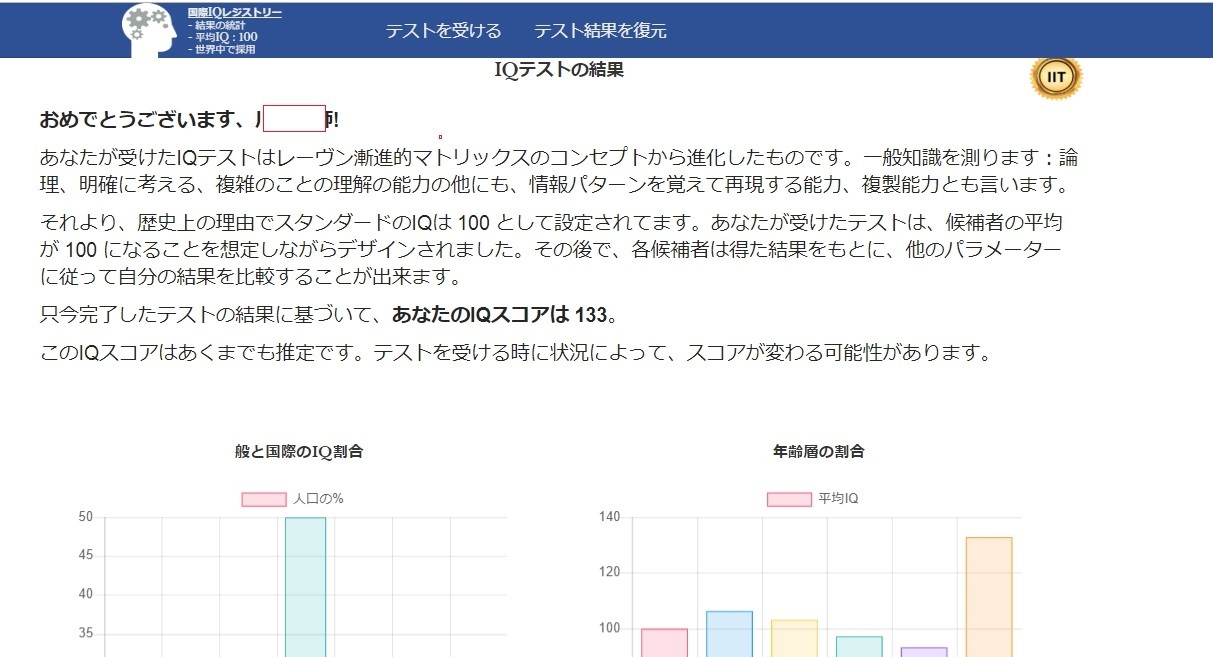This screenshot has width=1213, height=657.
Task: Click the tall teal bar in the IQ distribution chart
Action: pos(305,587)
